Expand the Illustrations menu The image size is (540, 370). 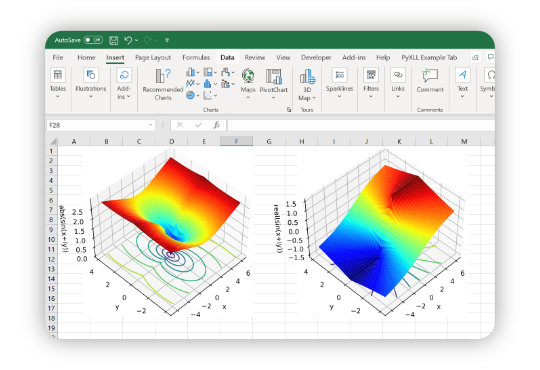[x=91, y=84]
